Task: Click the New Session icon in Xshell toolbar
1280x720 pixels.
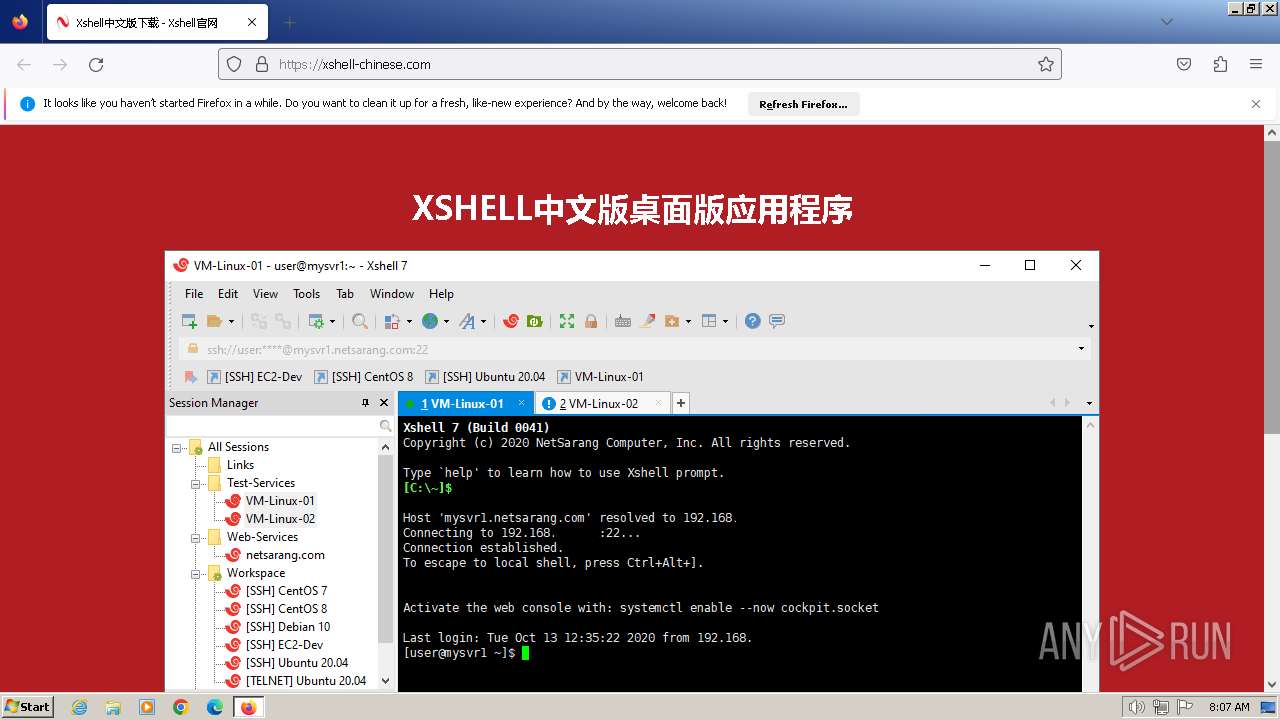Action: pos(189,321)
